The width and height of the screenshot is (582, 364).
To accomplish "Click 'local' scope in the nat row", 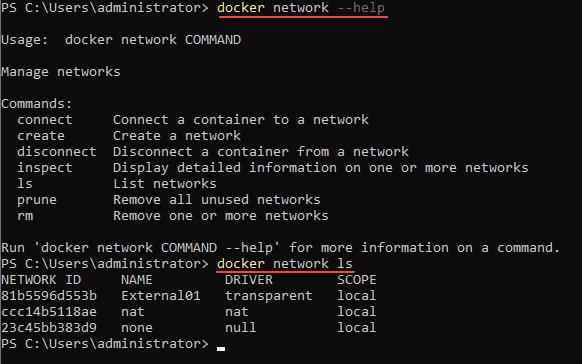I will coord(357,312).
